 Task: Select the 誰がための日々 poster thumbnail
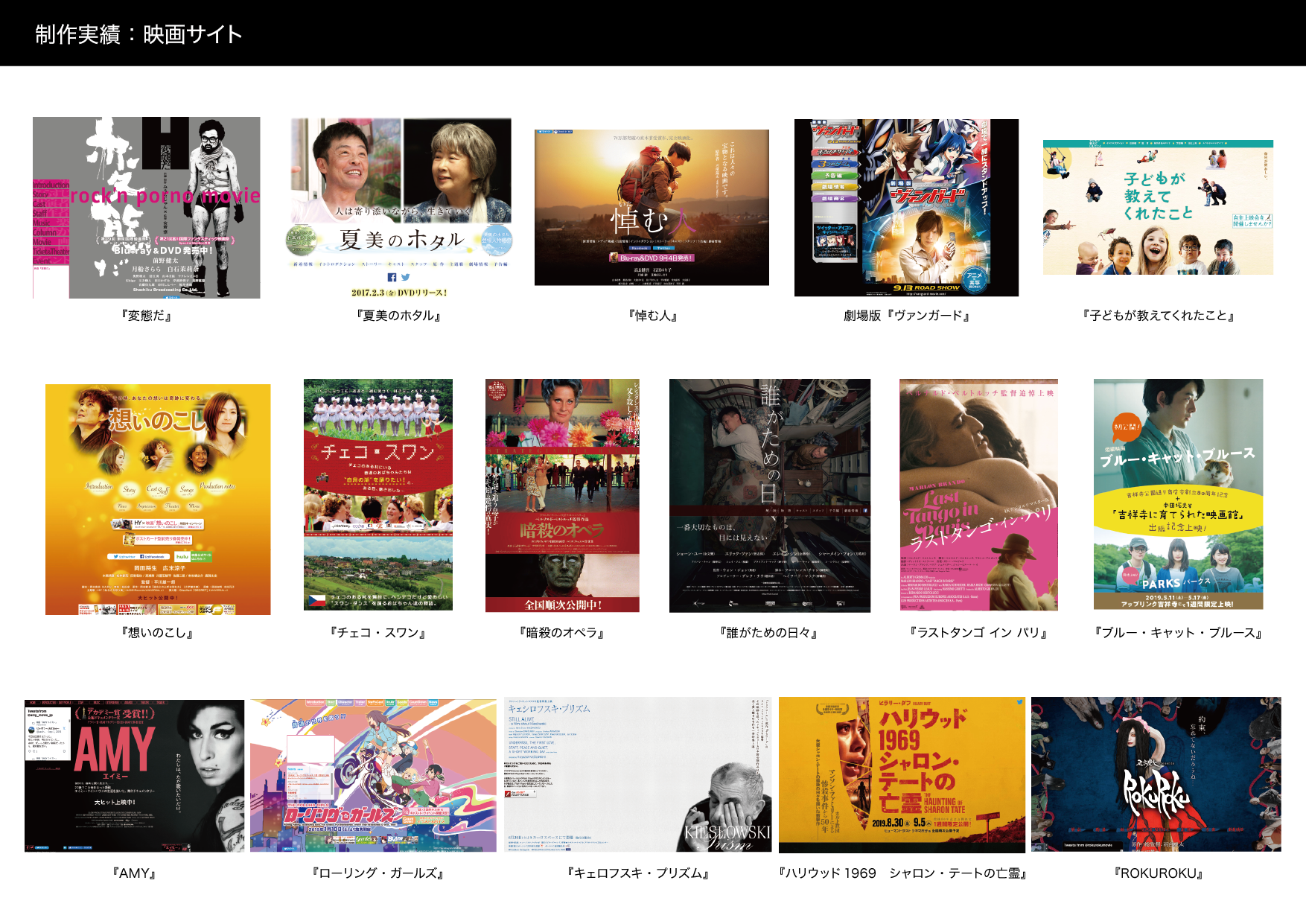click(769, 496)
